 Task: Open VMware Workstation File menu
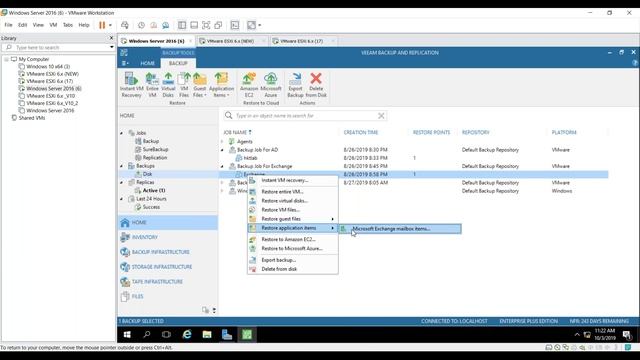tap(8, 25)
